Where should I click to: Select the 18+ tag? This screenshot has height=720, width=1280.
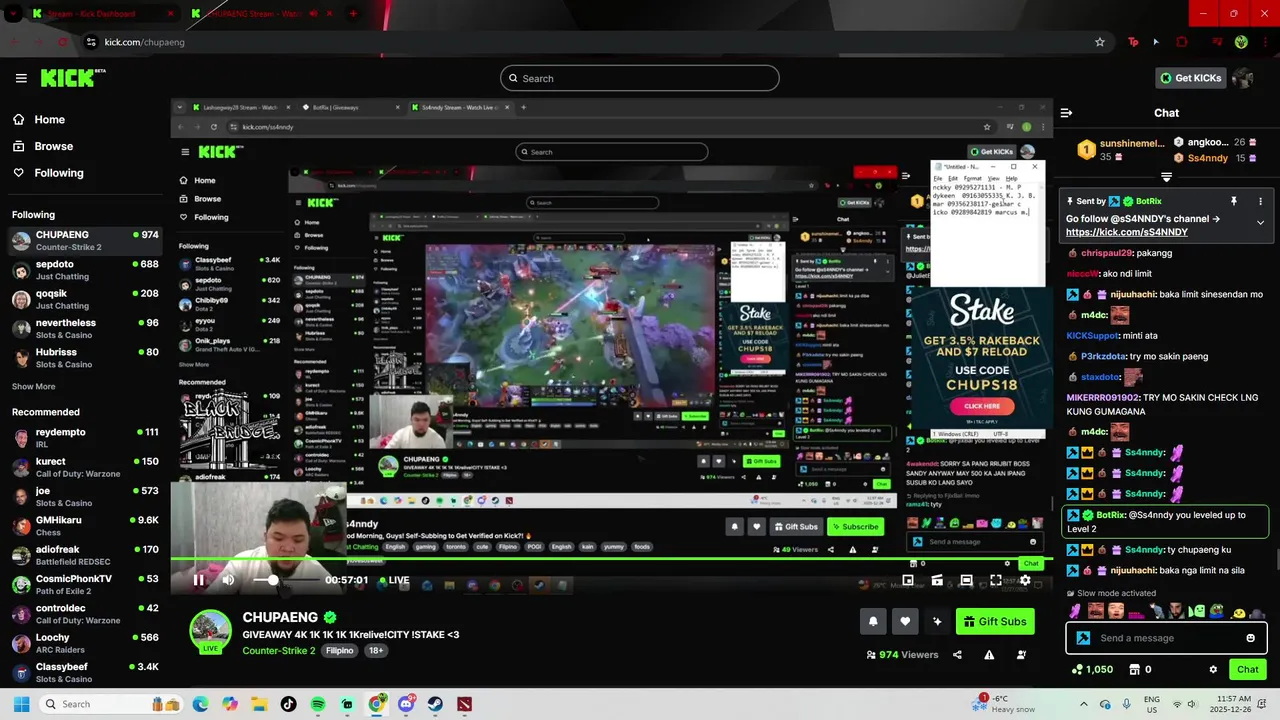coord(376,650)
